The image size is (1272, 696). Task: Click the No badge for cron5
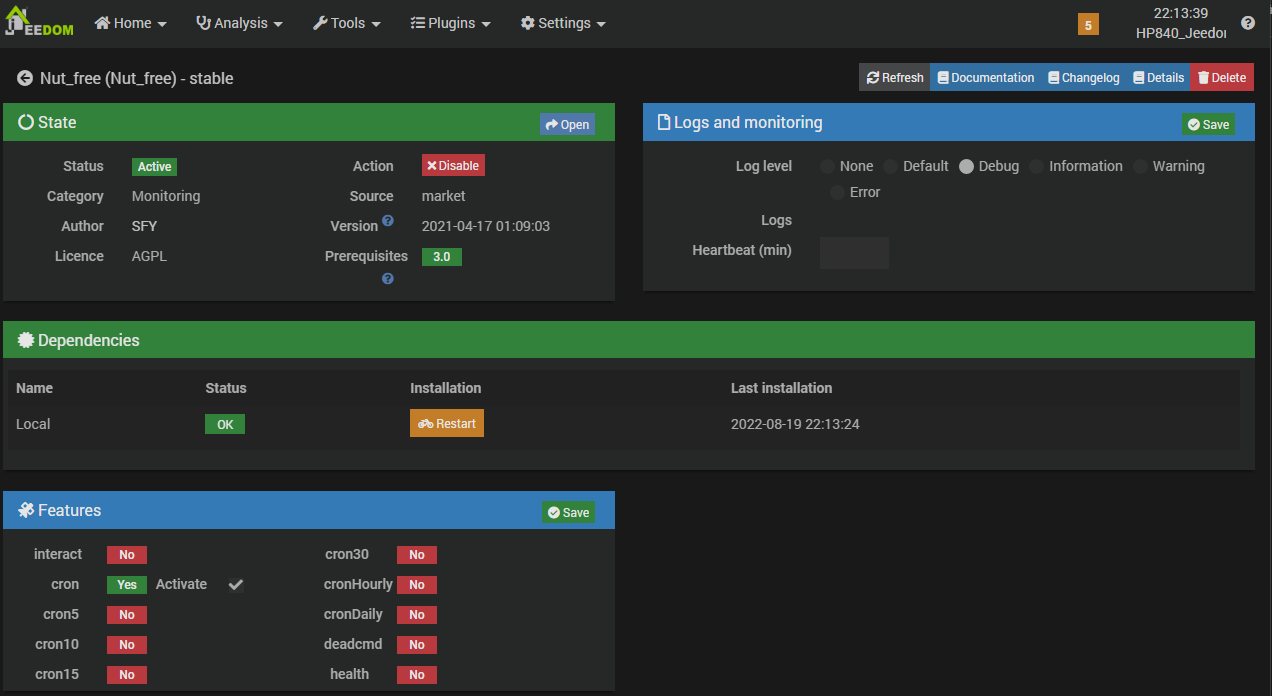pos(127,615)
